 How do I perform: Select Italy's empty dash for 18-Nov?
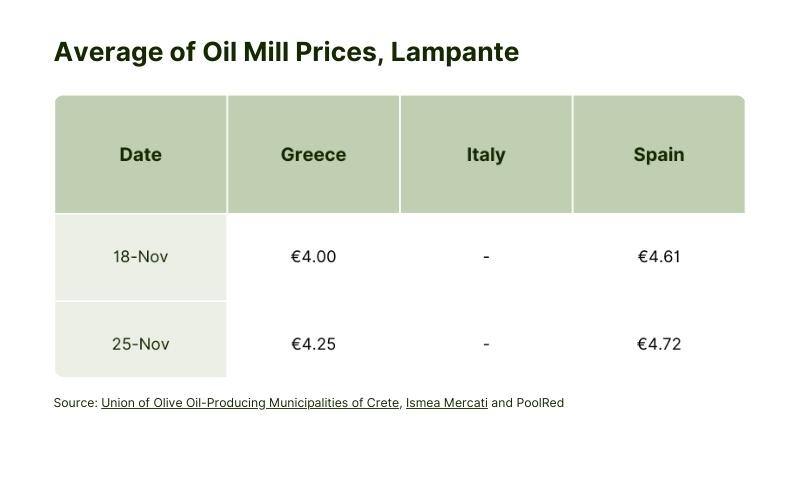[486, 257]
